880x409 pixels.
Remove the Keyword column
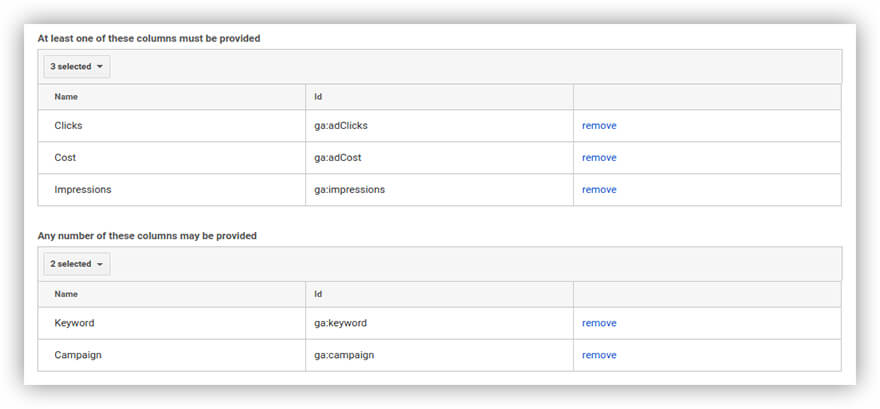(x=599, y=323)
